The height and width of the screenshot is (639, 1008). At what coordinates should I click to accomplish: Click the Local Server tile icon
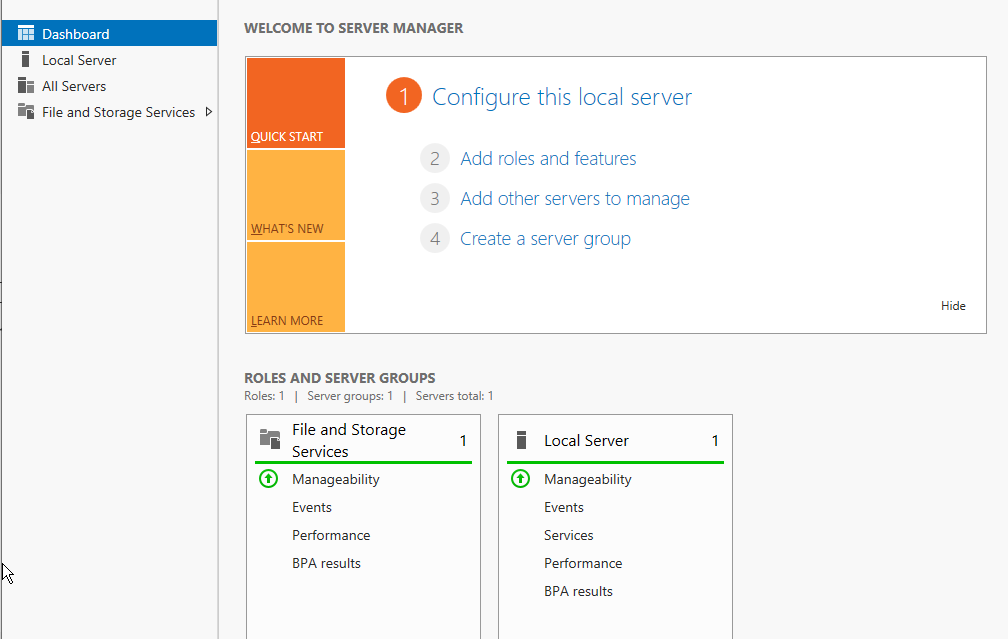pos(521,440)
